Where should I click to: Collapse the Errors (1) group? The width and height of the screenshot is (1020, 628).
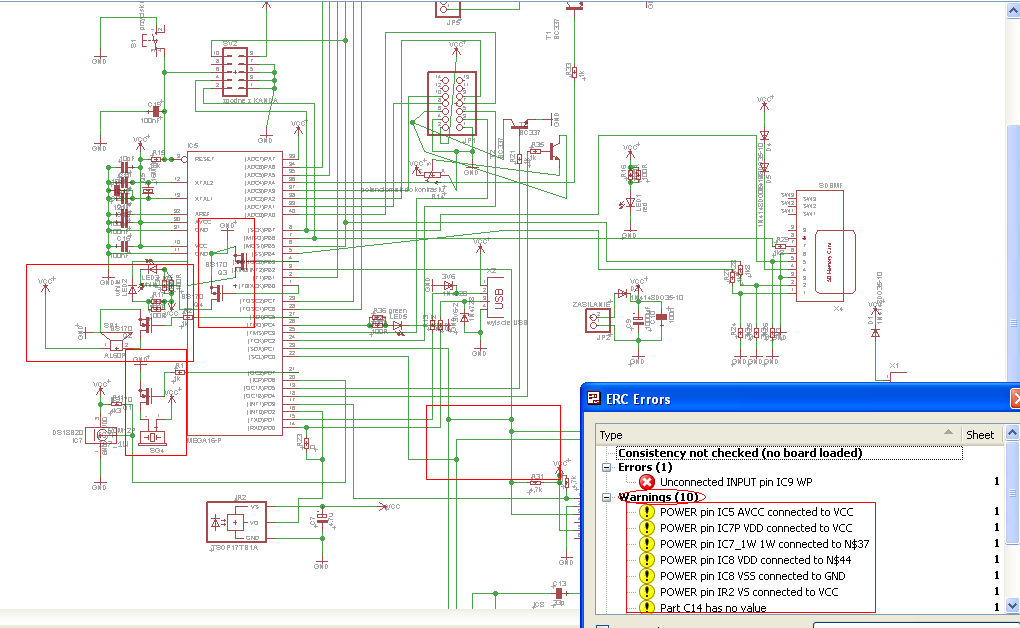click(606, 467)
